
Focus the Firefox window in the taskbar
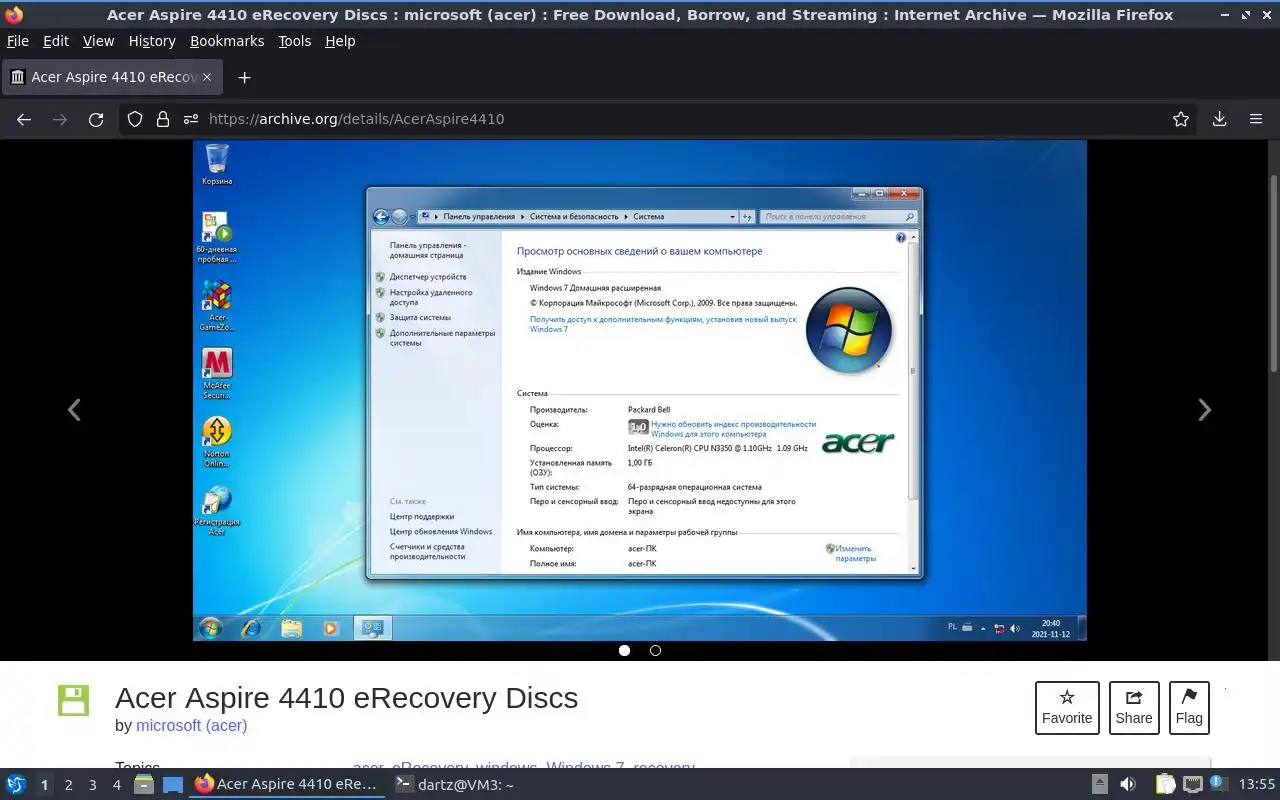(287, 785)
